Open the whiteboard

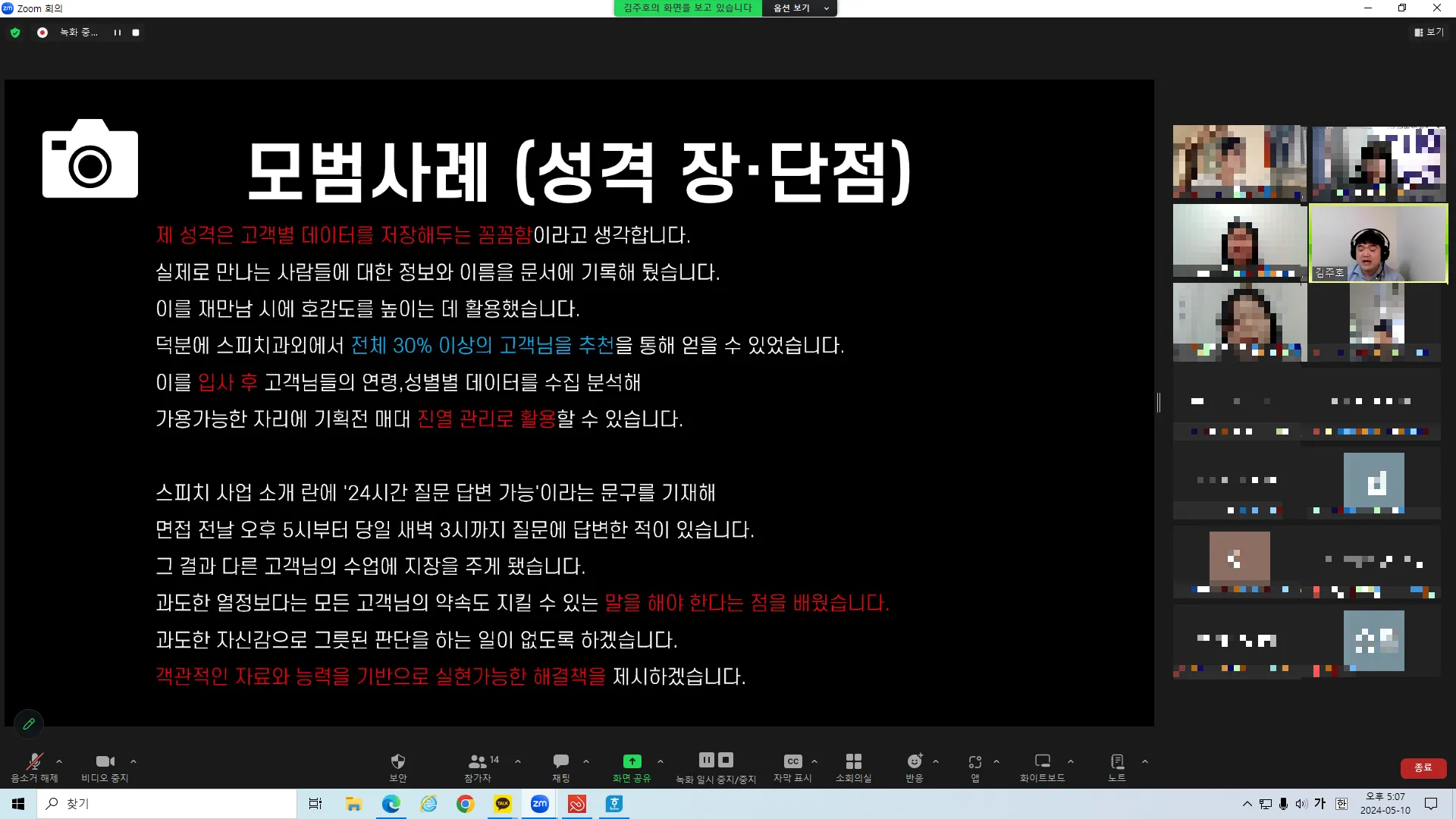[1042, 766]
